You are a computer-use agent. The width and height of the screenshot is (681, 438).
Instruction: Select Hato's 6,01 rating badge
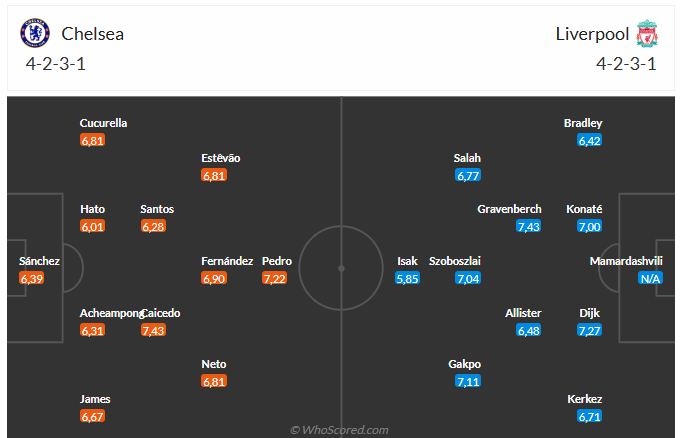tap(93, 226)
